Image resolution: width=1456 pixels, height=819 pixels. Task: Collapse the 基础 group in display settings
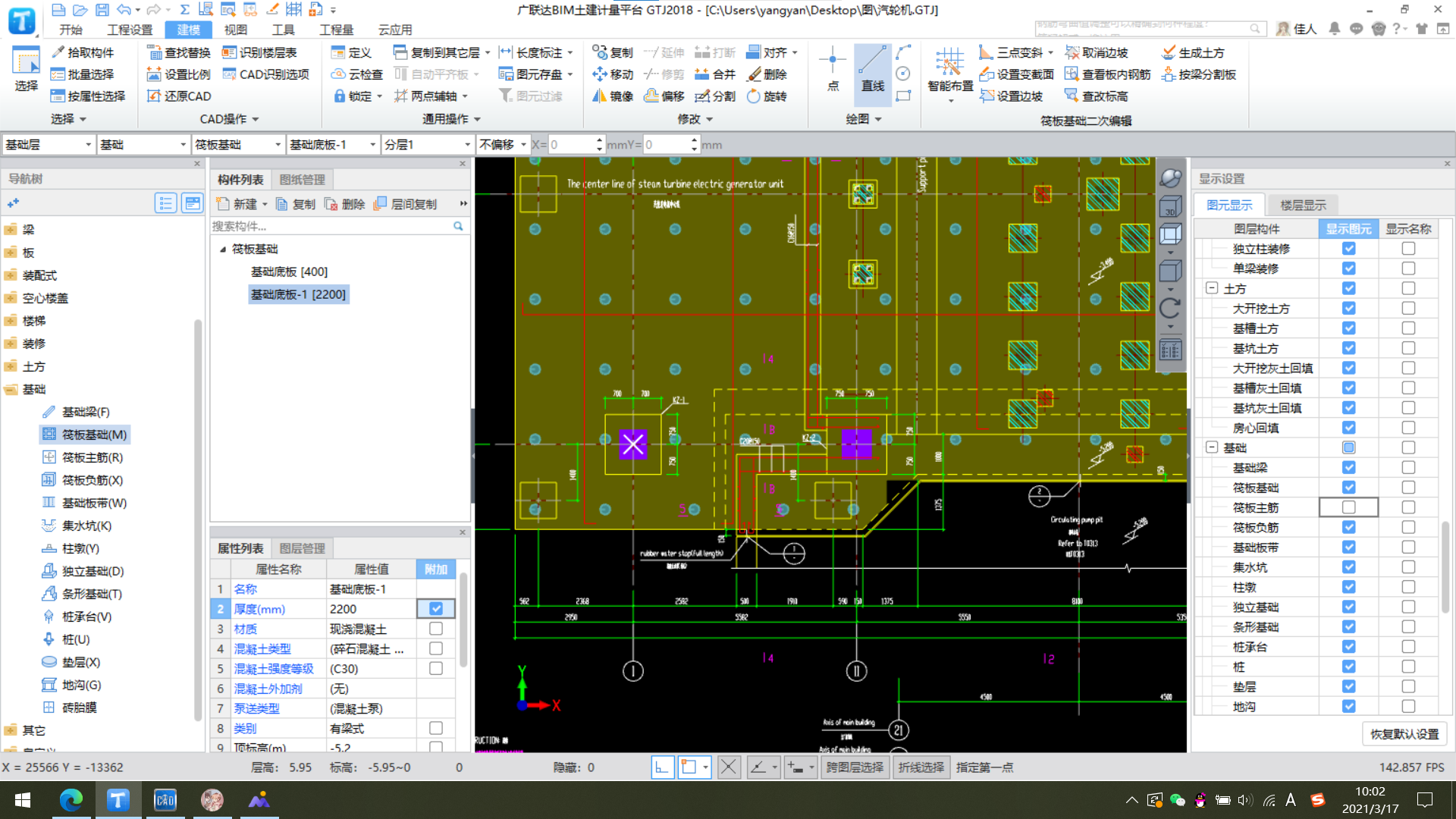(x=1211, y=447)
